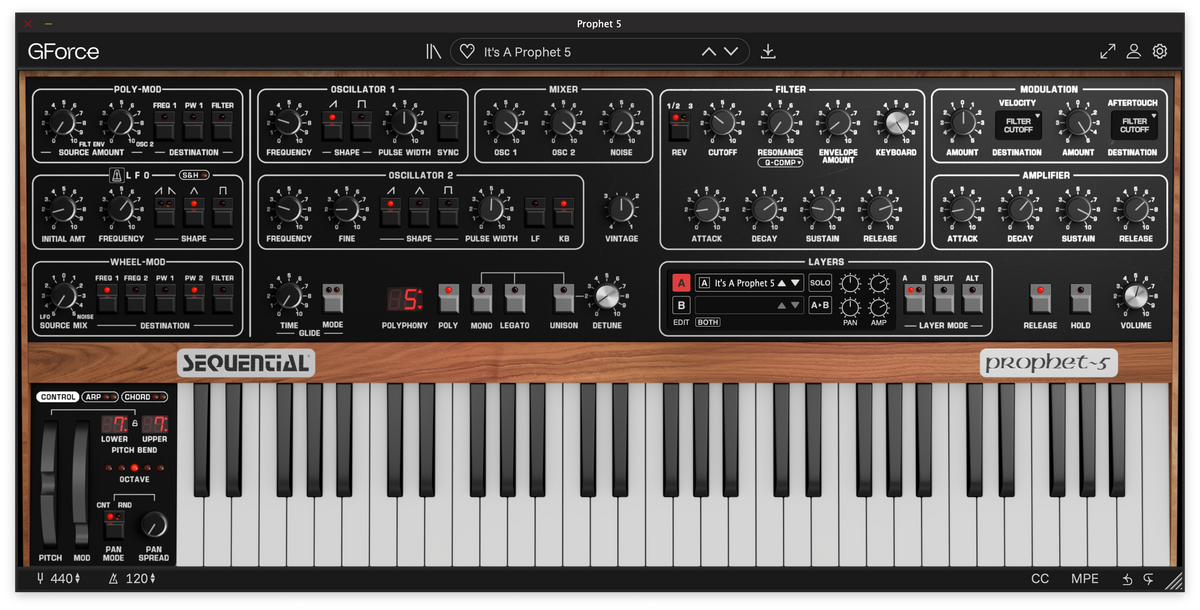The height and width of the screenshot is (610, 1200).
Task: Favorite the preset with the heart icon
Action: [x=467, y=52]
